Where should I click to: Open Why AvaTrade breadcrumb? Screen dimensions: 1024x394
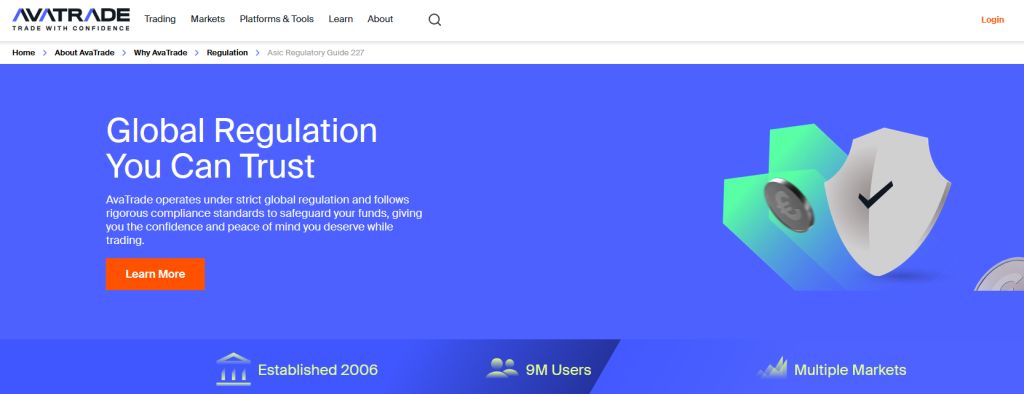point(161,52)
